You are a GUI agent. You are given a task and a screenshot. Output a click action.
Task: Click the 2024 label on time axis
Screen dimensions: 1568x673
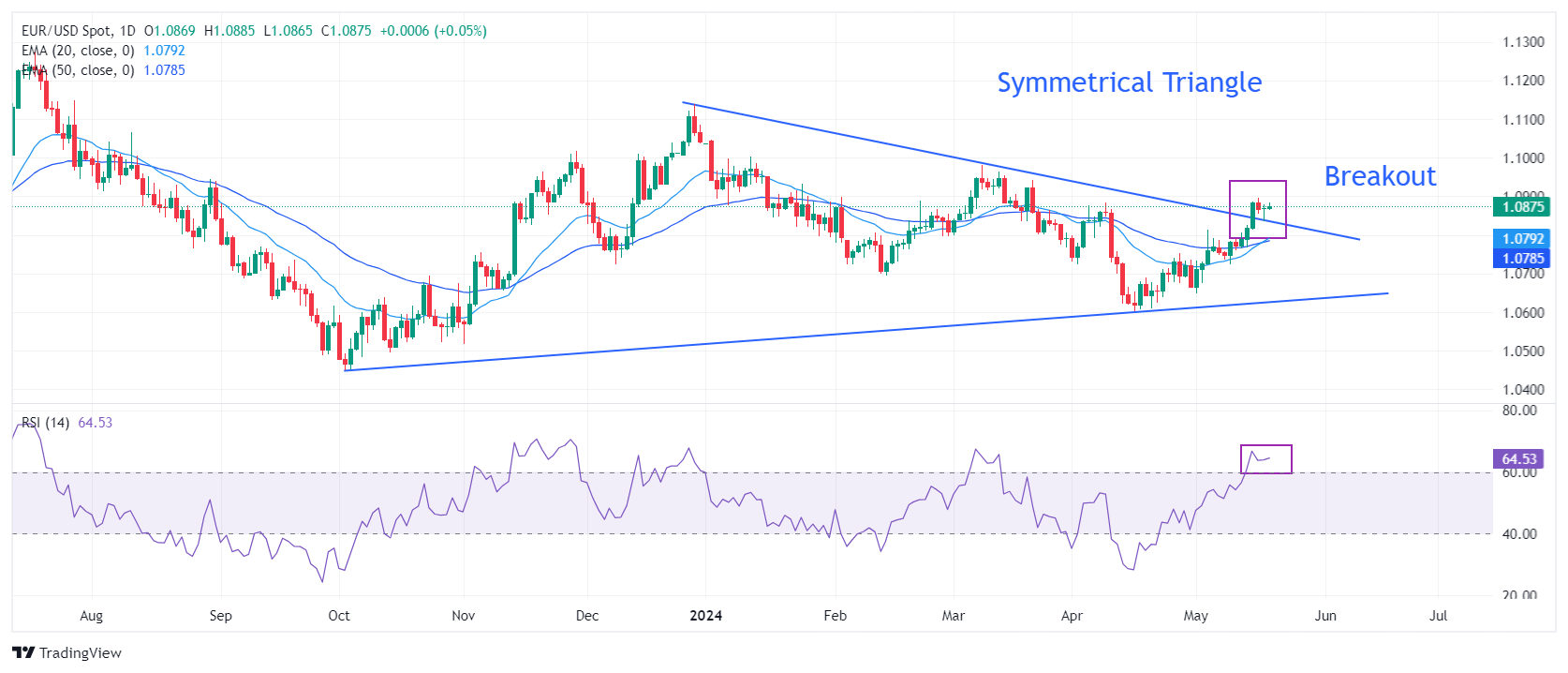[705, 616]
